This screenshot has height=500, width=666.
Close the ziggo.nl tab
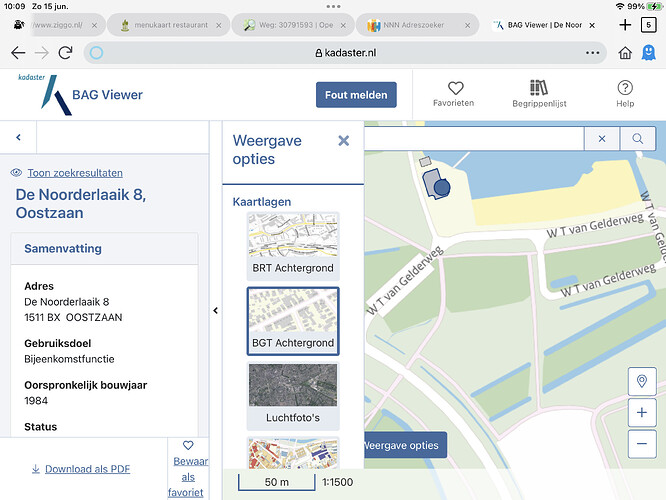tap(94, 25)
